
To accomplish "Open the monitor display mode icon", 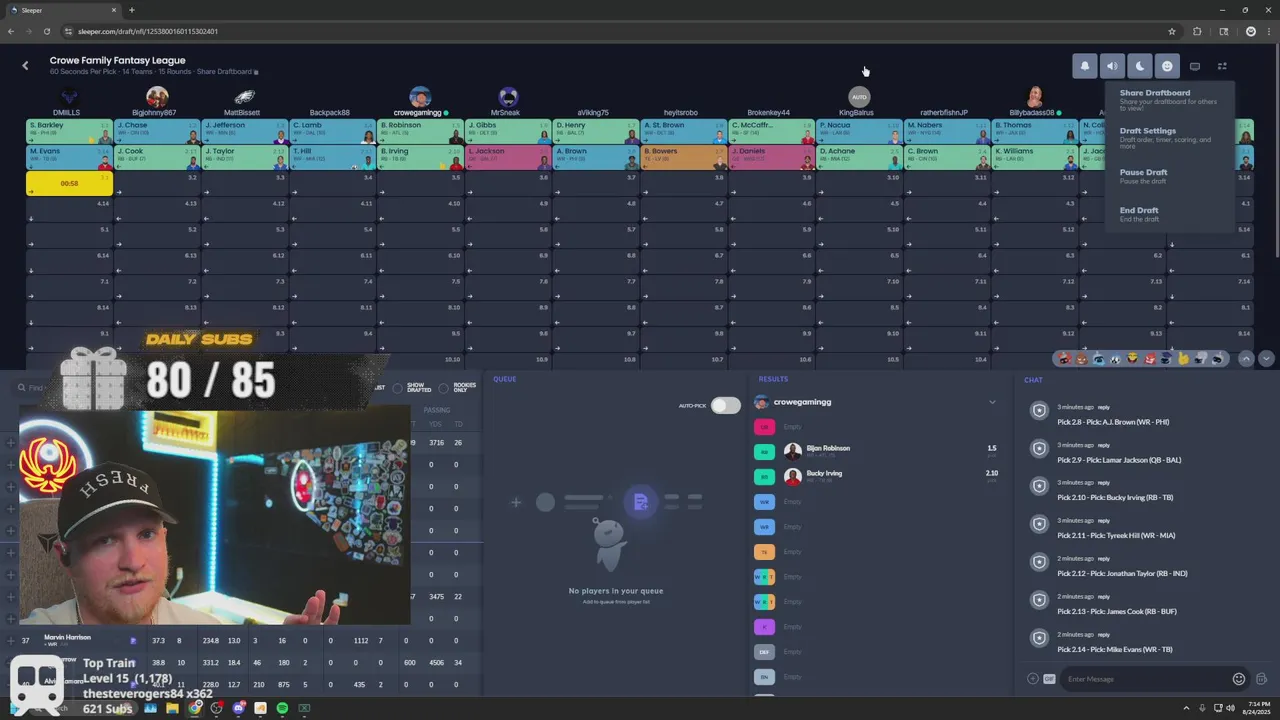I will (x=1195, y=66).
